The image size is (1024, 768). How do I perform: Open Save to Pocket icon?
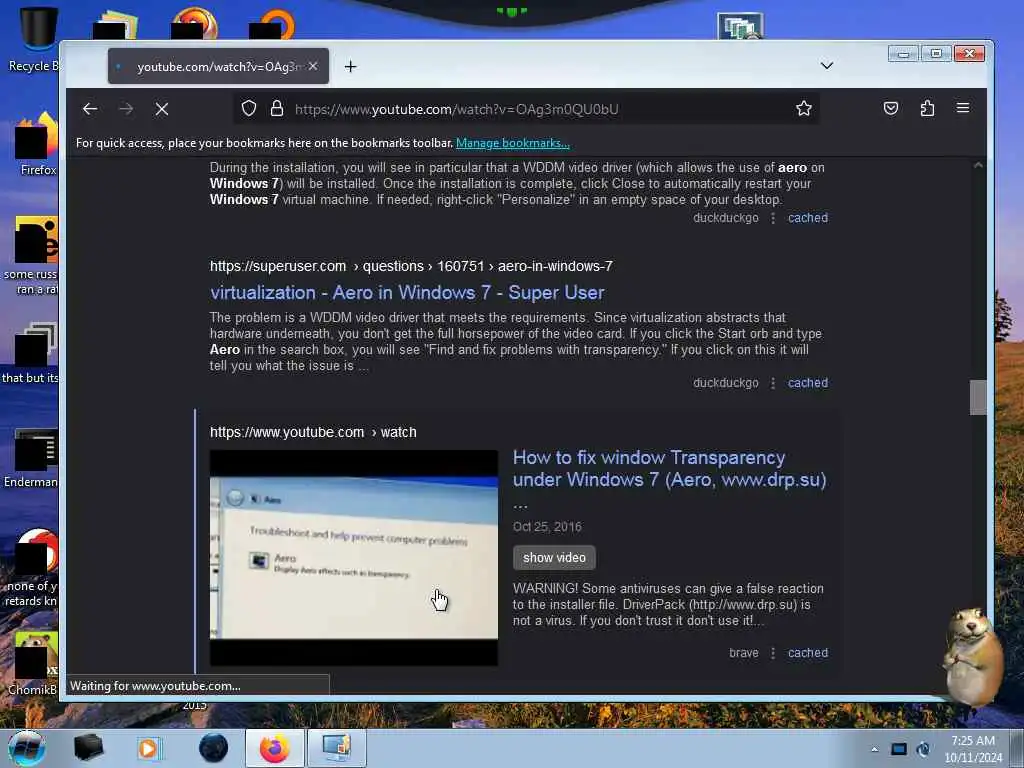click(891, 108)
